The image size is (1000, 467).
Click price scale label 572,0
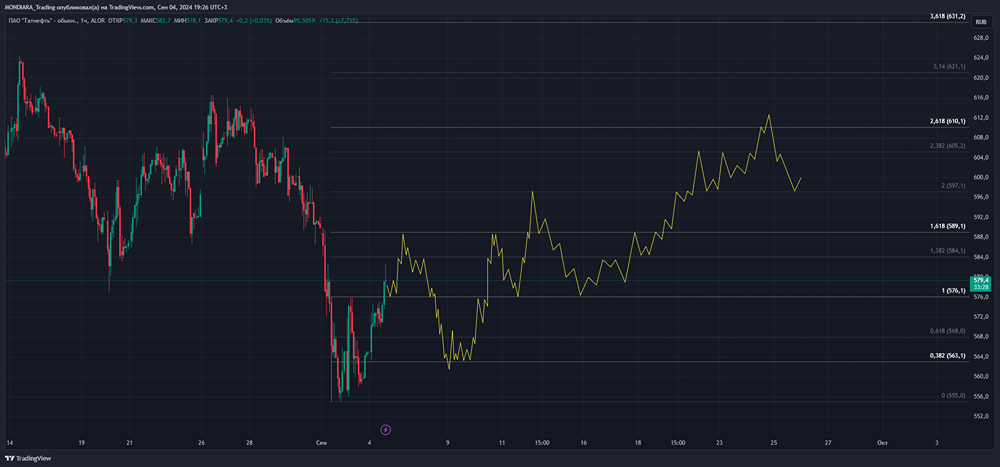pos(979,316)
